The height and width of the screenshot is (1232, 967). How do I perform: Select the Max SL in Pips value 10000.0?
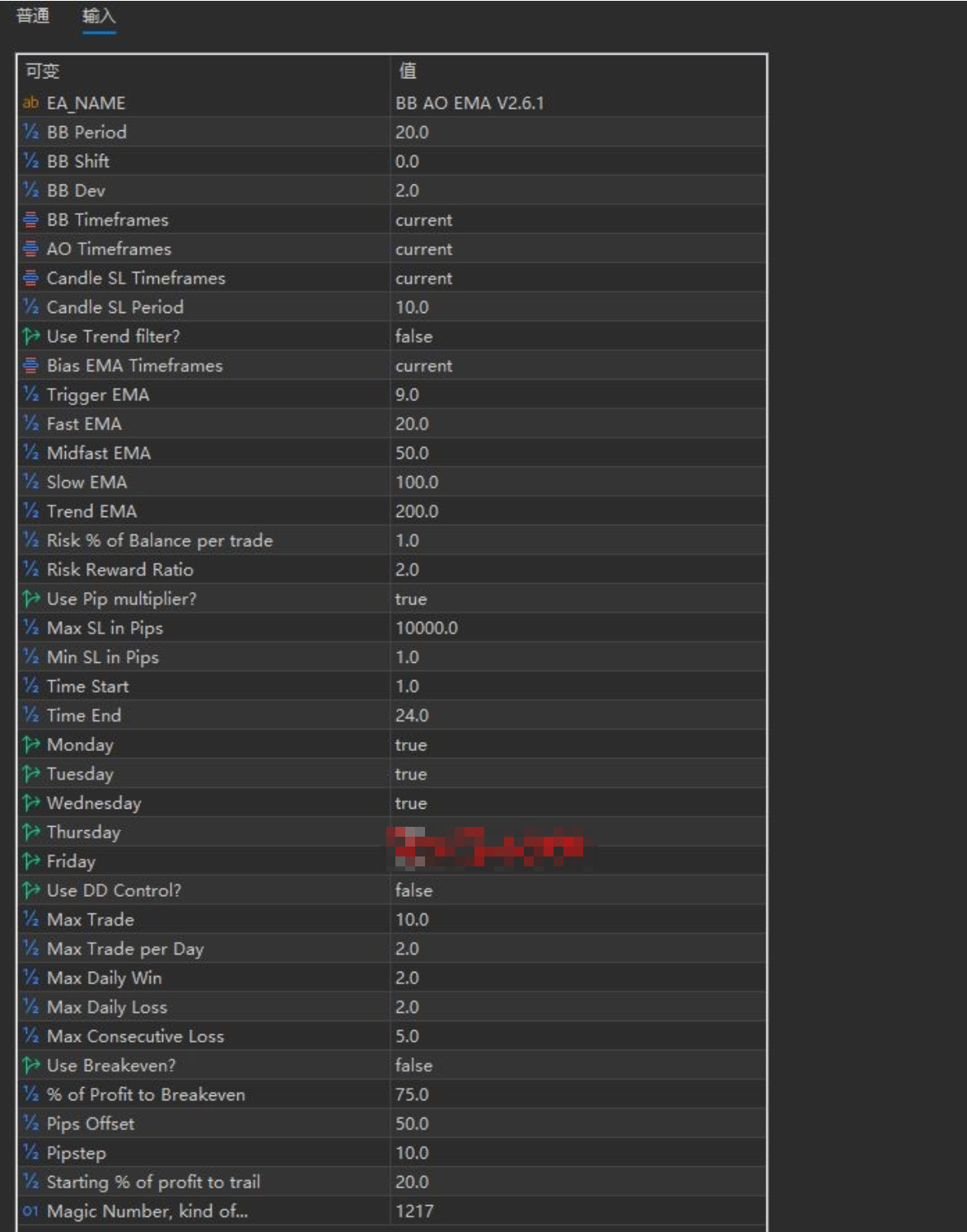tap(426, 628)
